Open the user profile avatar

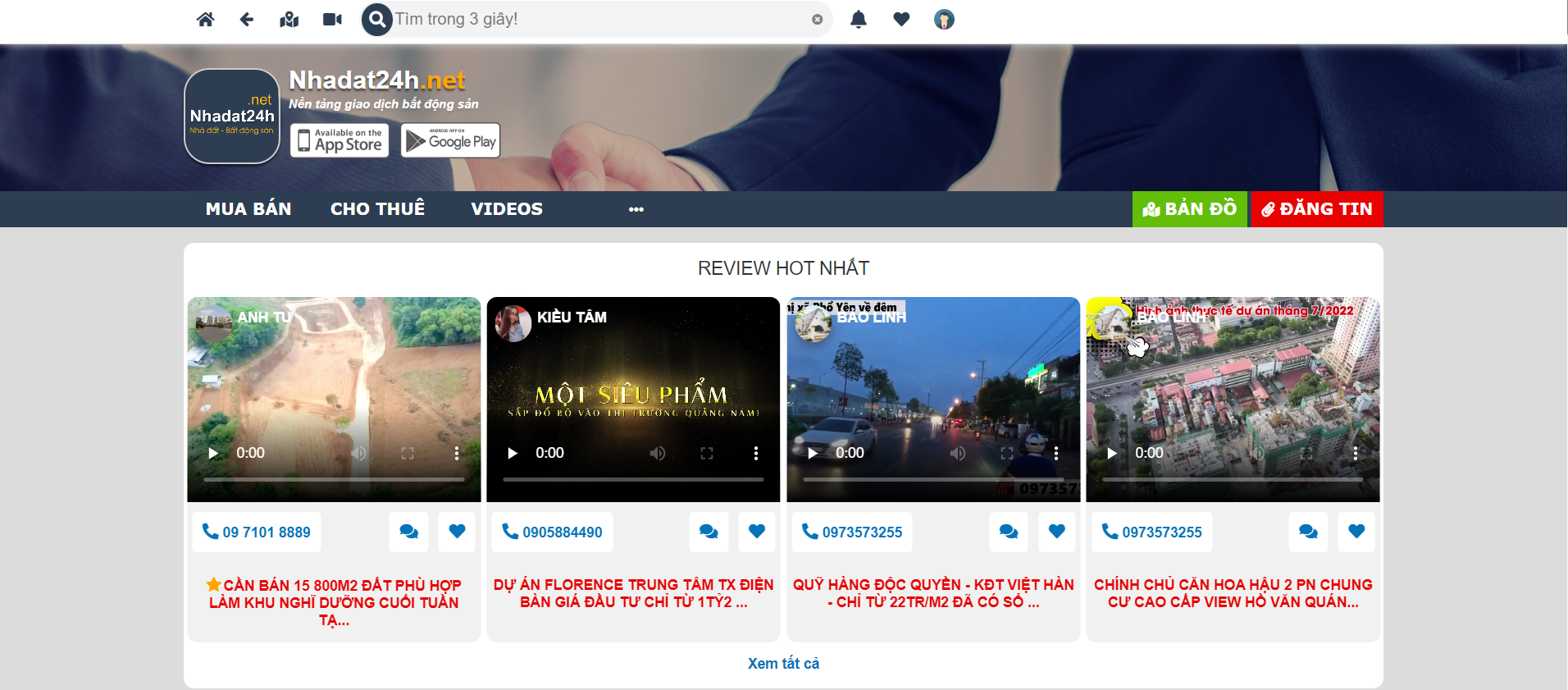[x=944, y=20]
